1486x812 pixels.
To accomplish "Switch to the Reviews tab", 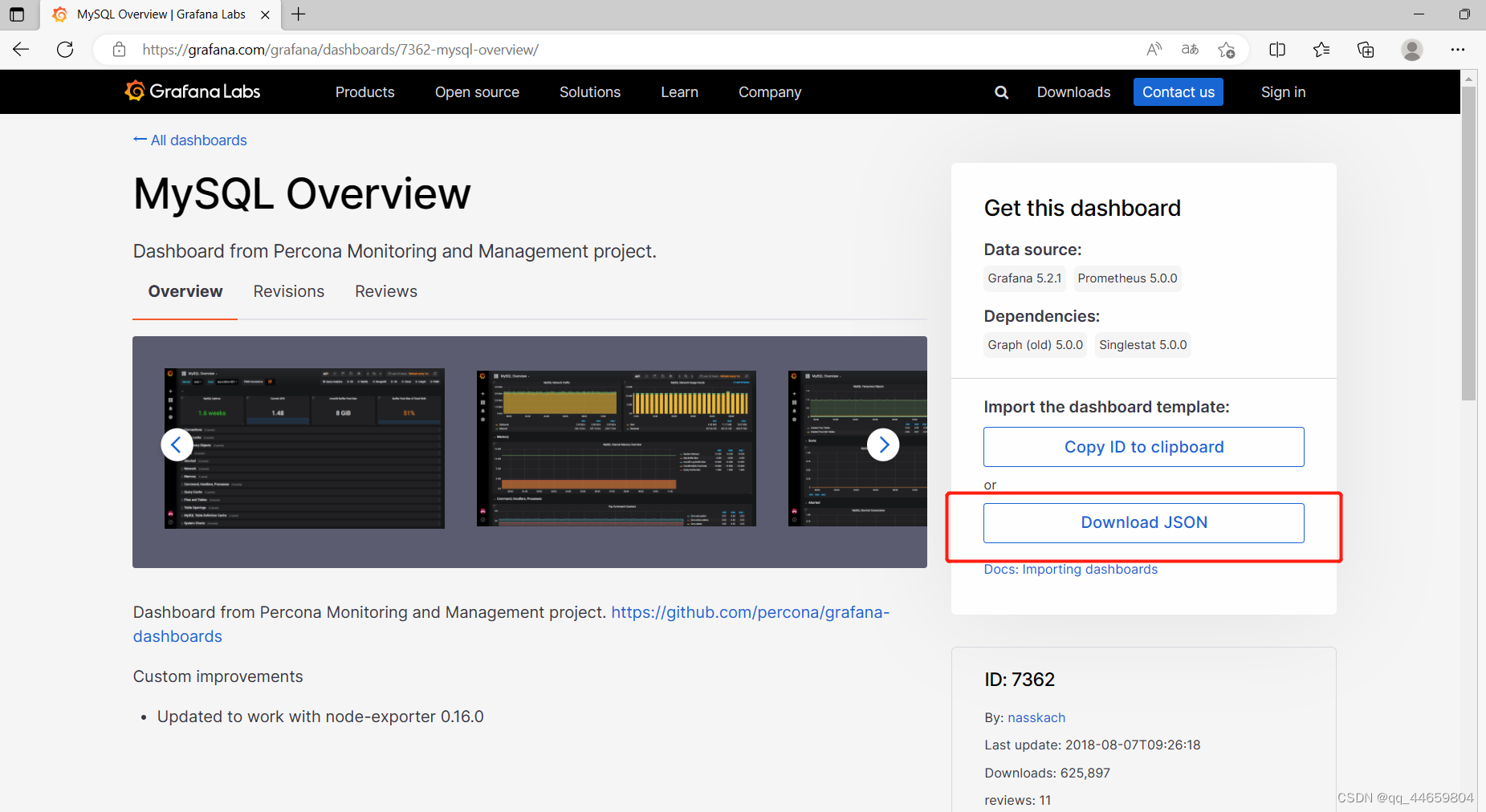I will coord(386,291).
